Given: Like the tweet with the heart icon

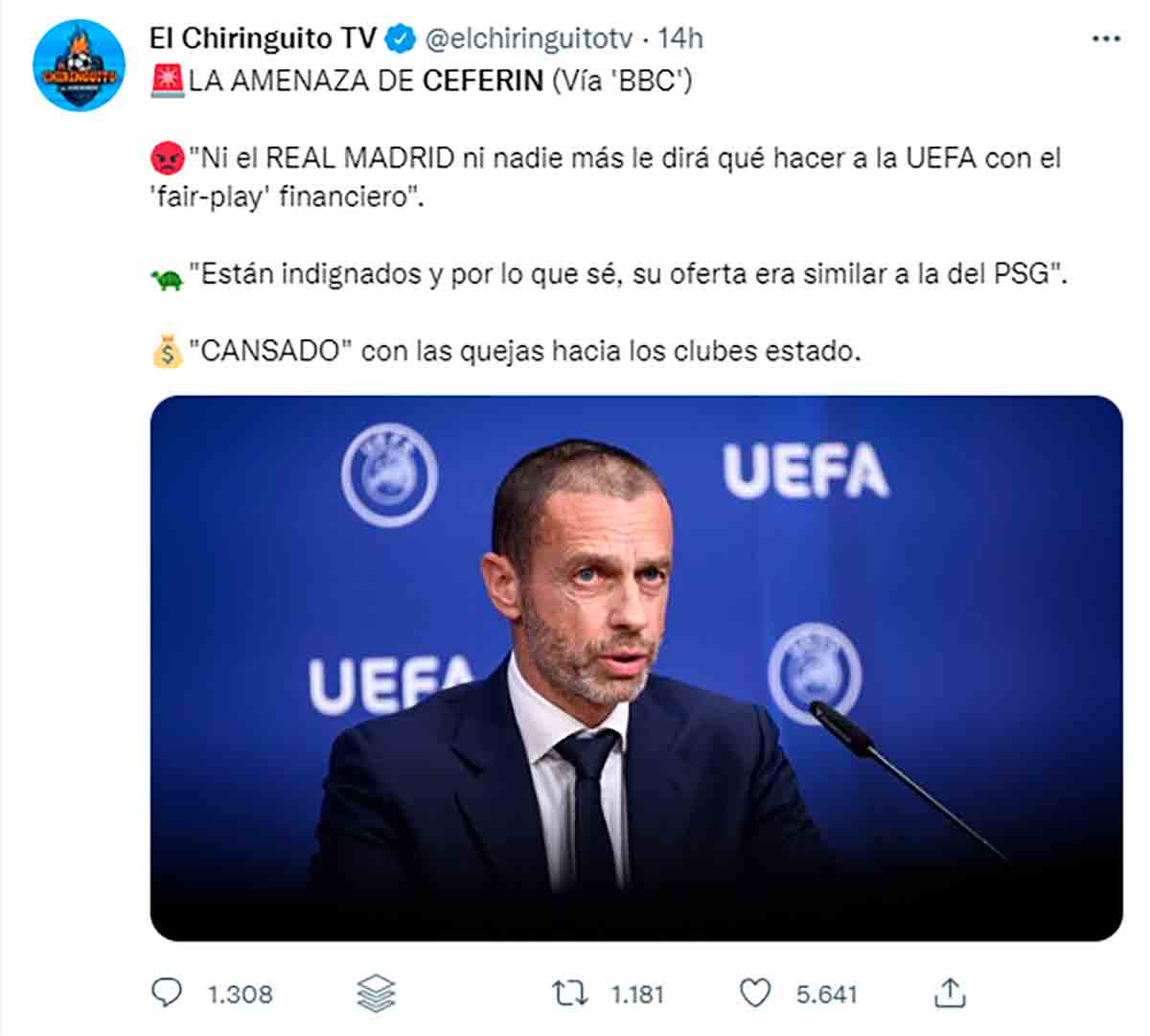Looking at the screenshot, I should click(x=755, y=993).
